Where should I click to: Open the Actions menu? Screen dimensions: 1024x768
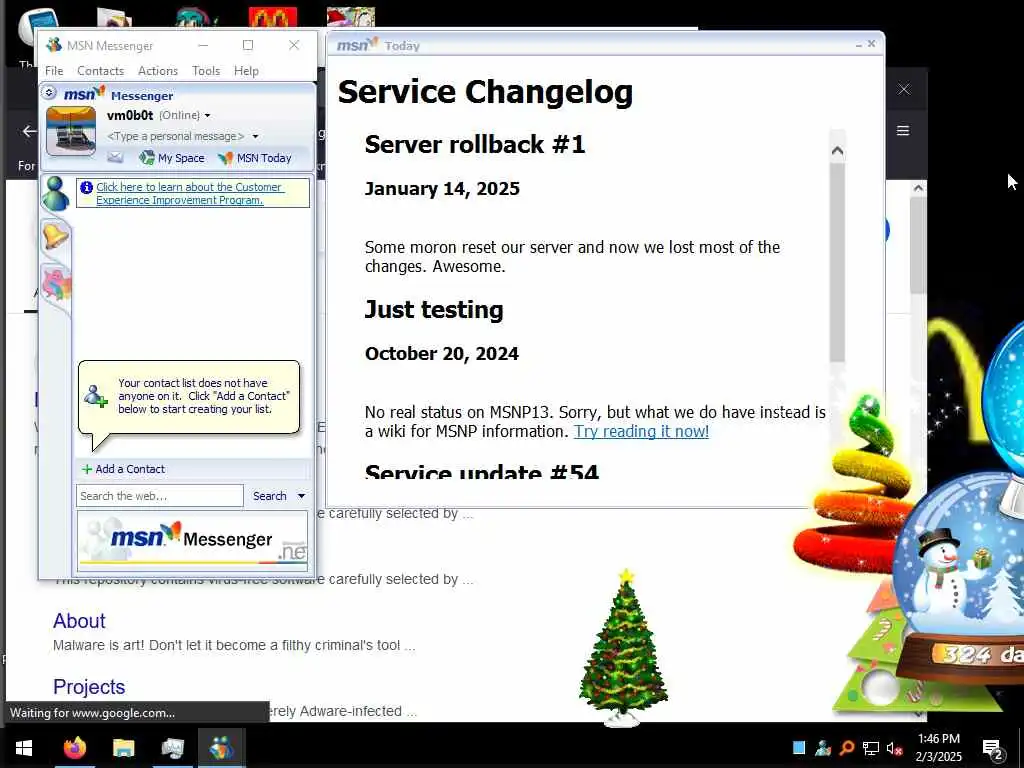pyautogui.click(x=157, y=71)
